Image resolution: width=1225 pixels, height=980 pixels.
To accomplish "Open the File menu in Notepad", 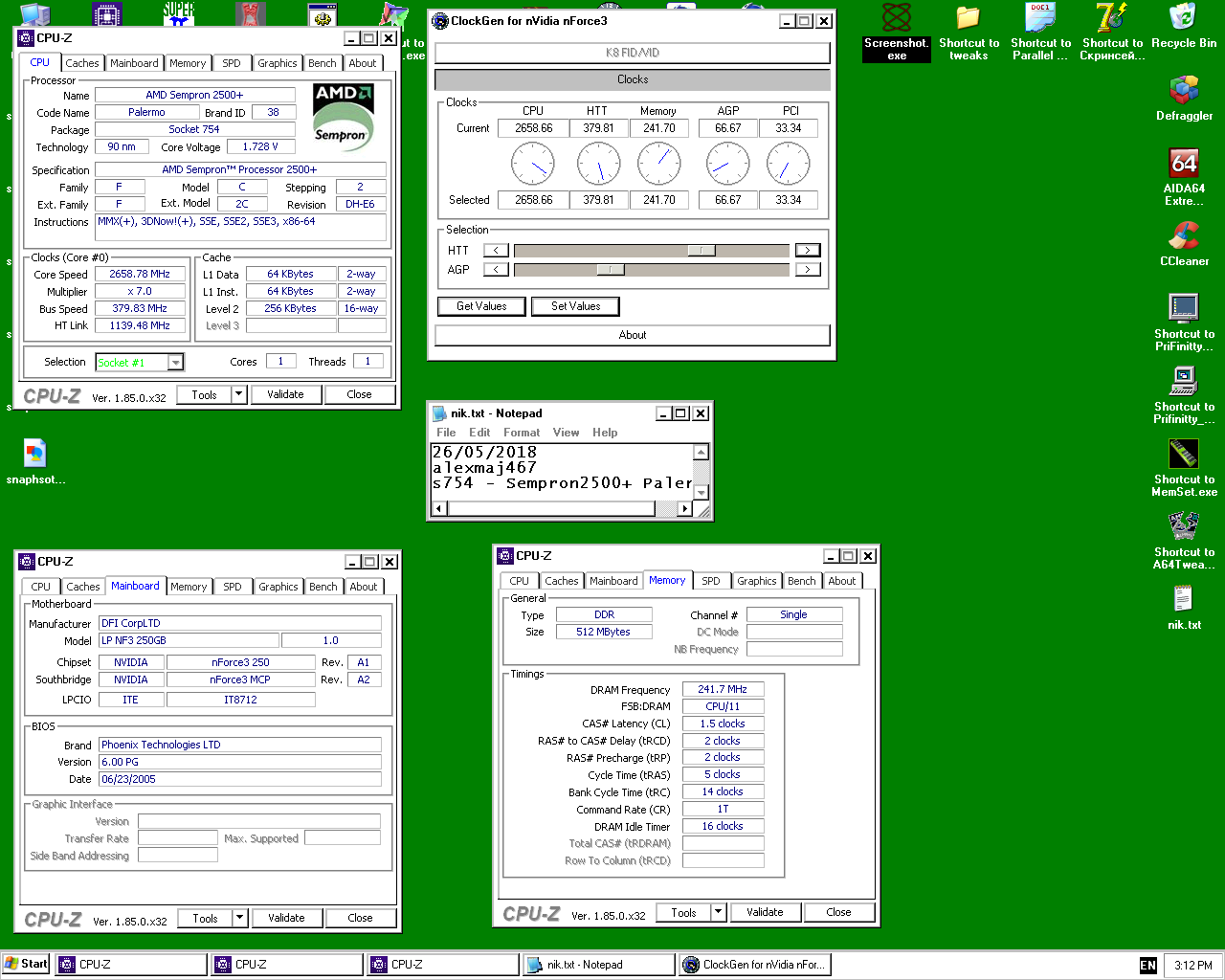I will point(446,433).
